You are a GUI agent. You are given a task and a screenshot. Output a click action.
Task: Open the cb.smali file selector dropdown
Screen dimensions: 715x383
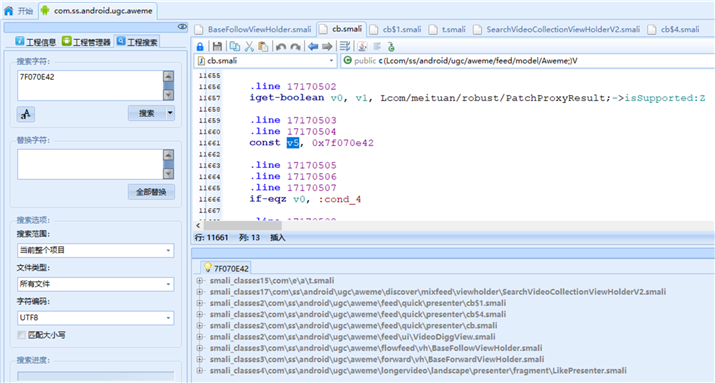331,61
